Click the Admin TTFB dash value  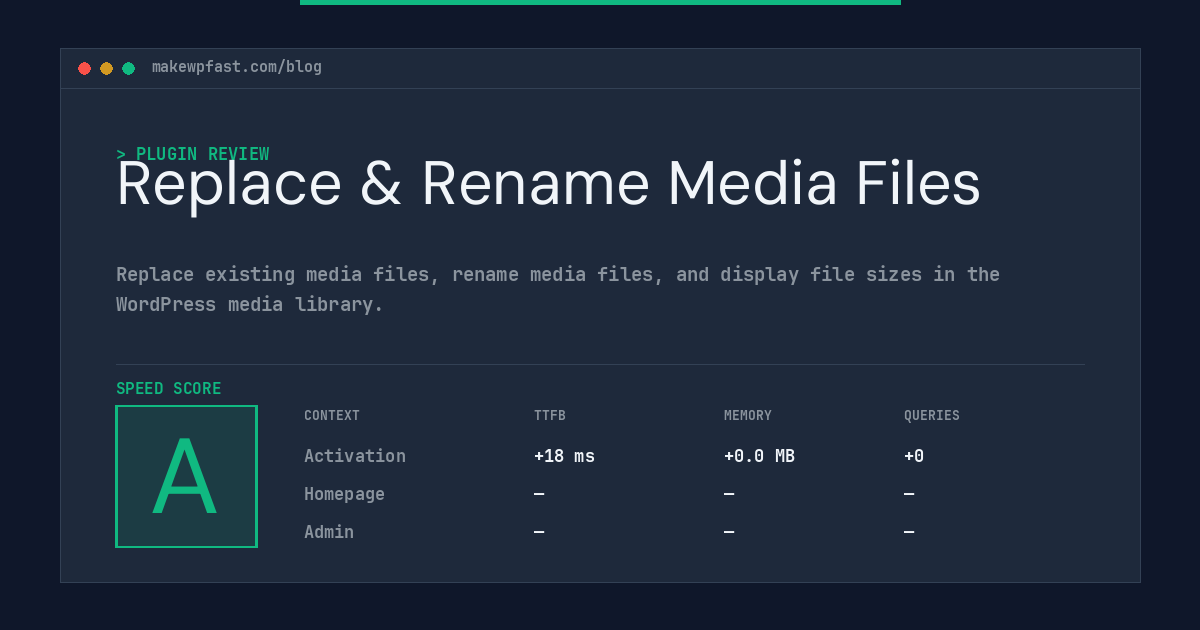(539, 532)
